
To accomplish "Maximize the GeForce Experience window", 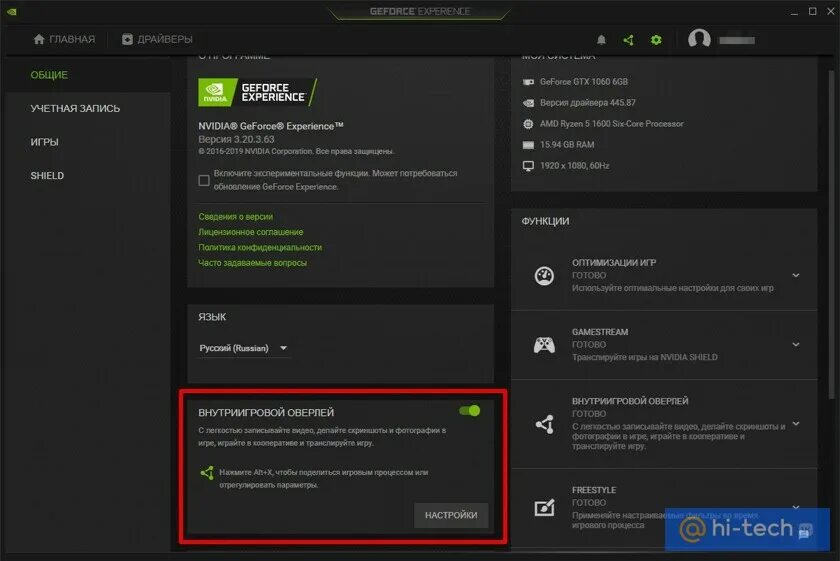I will (813, 11).
